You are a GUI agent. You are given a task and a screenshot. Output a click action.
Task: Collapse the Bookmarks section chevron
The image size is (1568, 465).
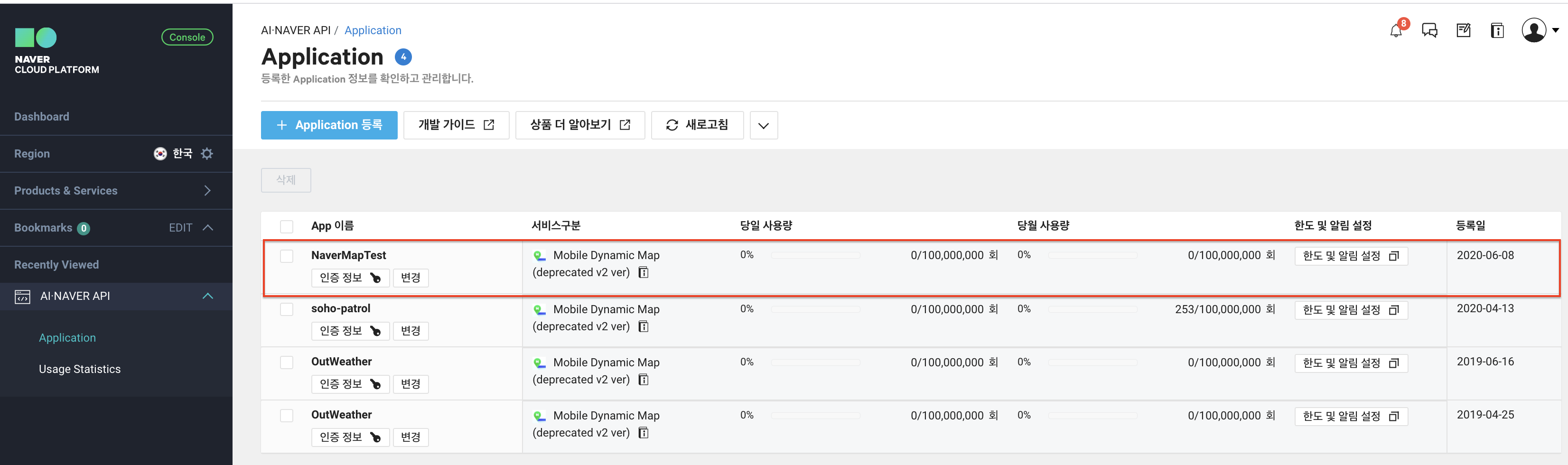pos(207,228)
